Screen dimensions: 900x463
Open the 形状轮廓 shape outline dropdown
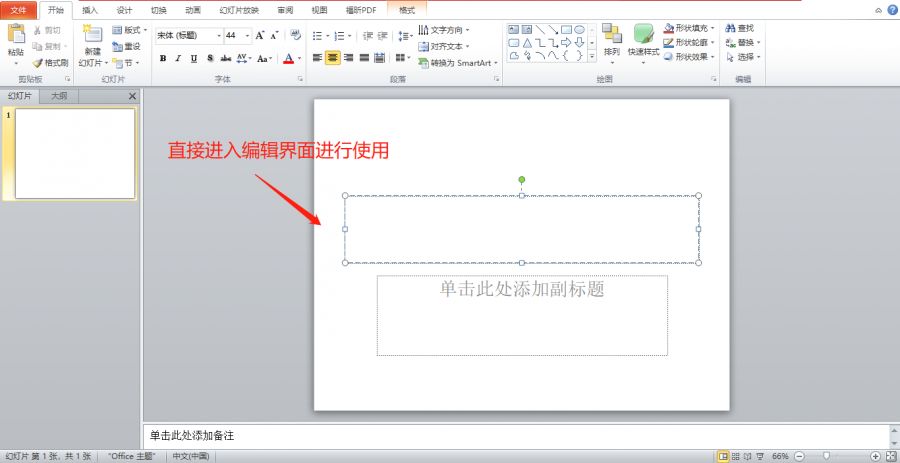click(x=689, y=42)
